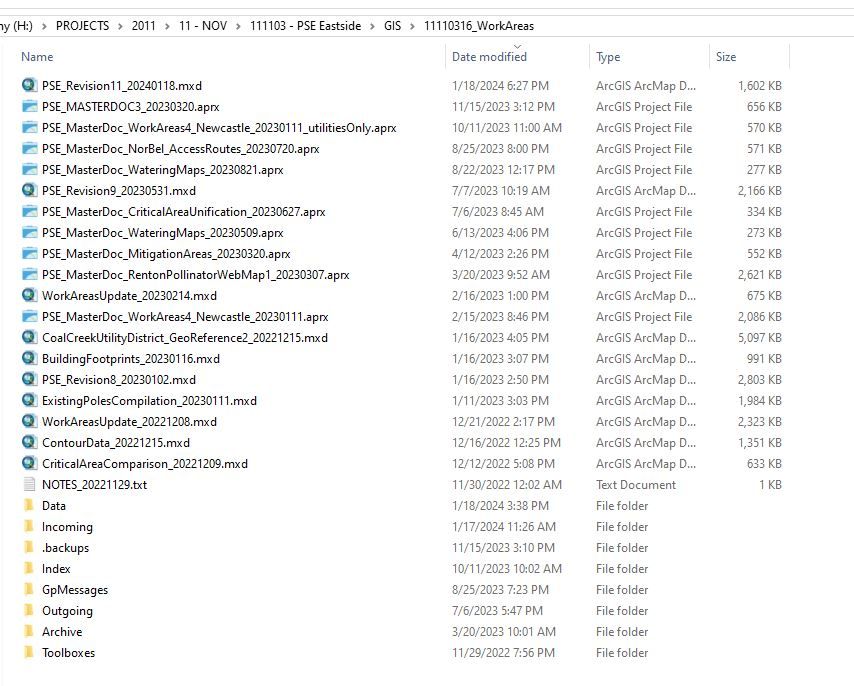Viewport: 854px width, 686px height.
Task: Click the PSE_Revision11_20240118.mxd file name
Action: coord(121,85)
